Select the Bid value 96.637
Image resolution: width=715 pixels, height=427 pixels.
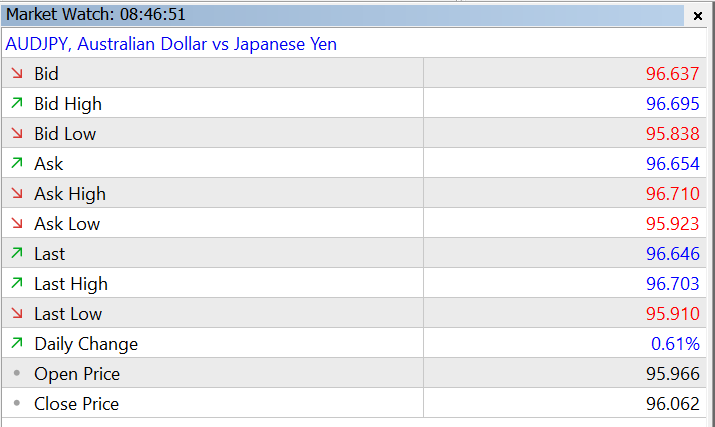(672, 74)
